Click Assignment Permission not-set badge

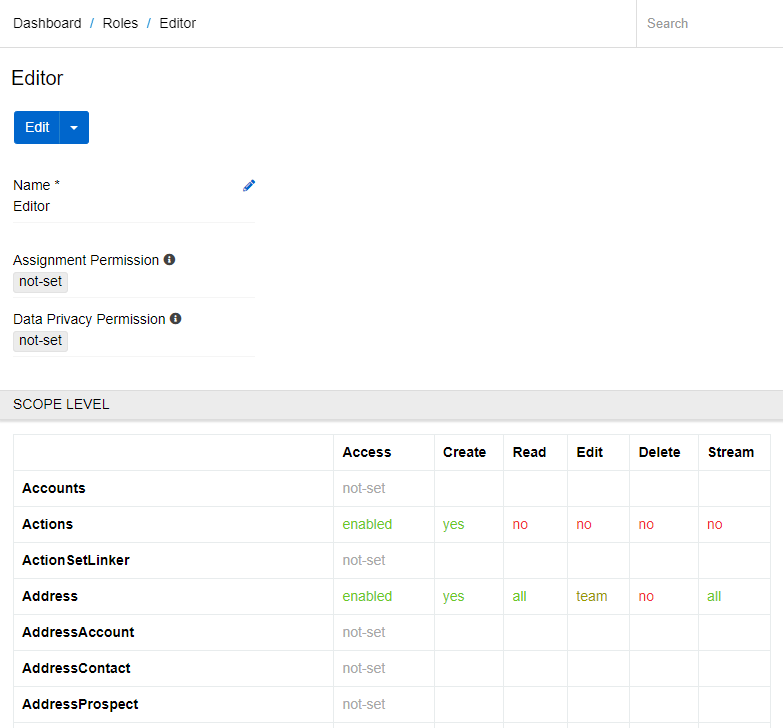tap(40, 282)
